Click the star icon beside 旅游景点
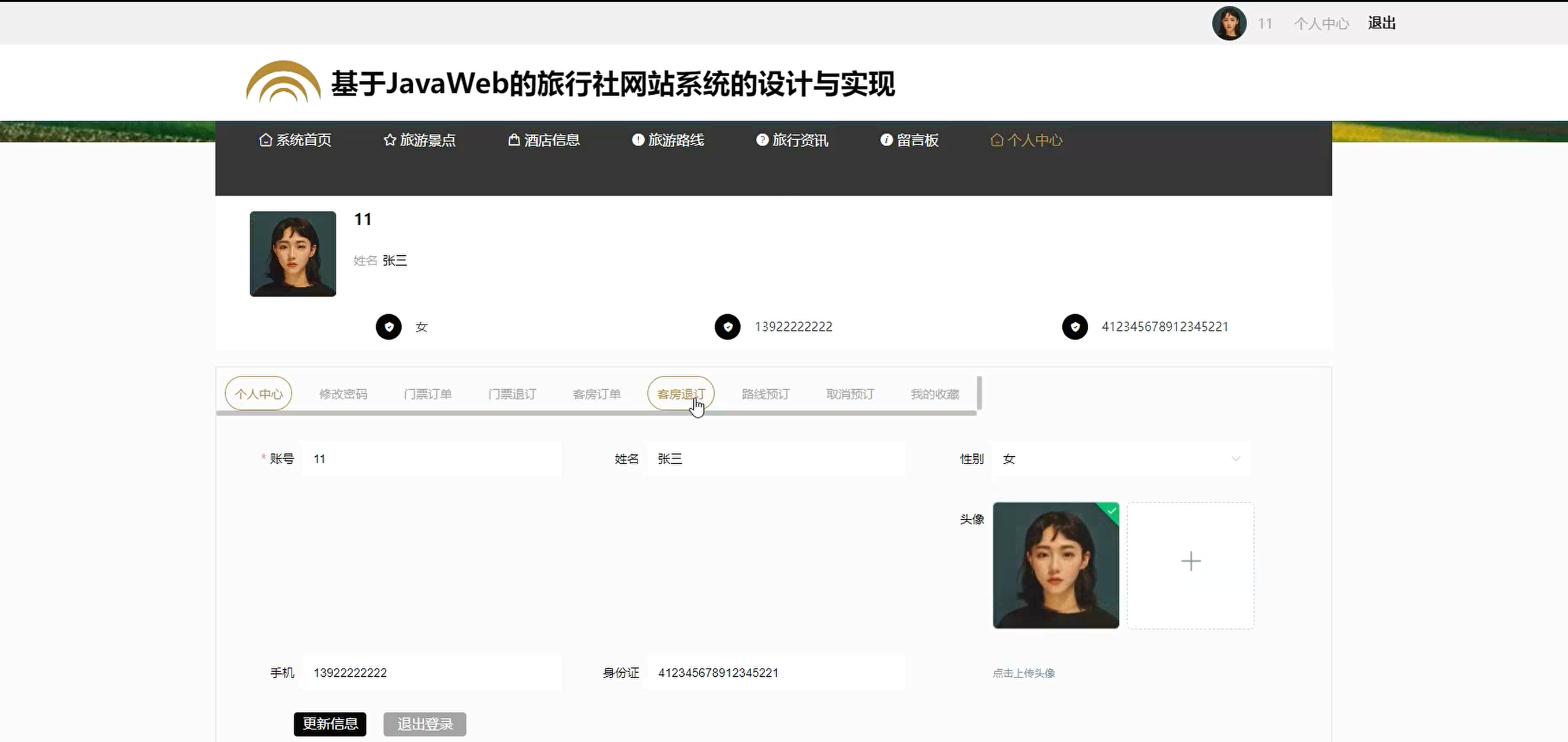Screen dimensions: 1568x742 click(390, 140)
